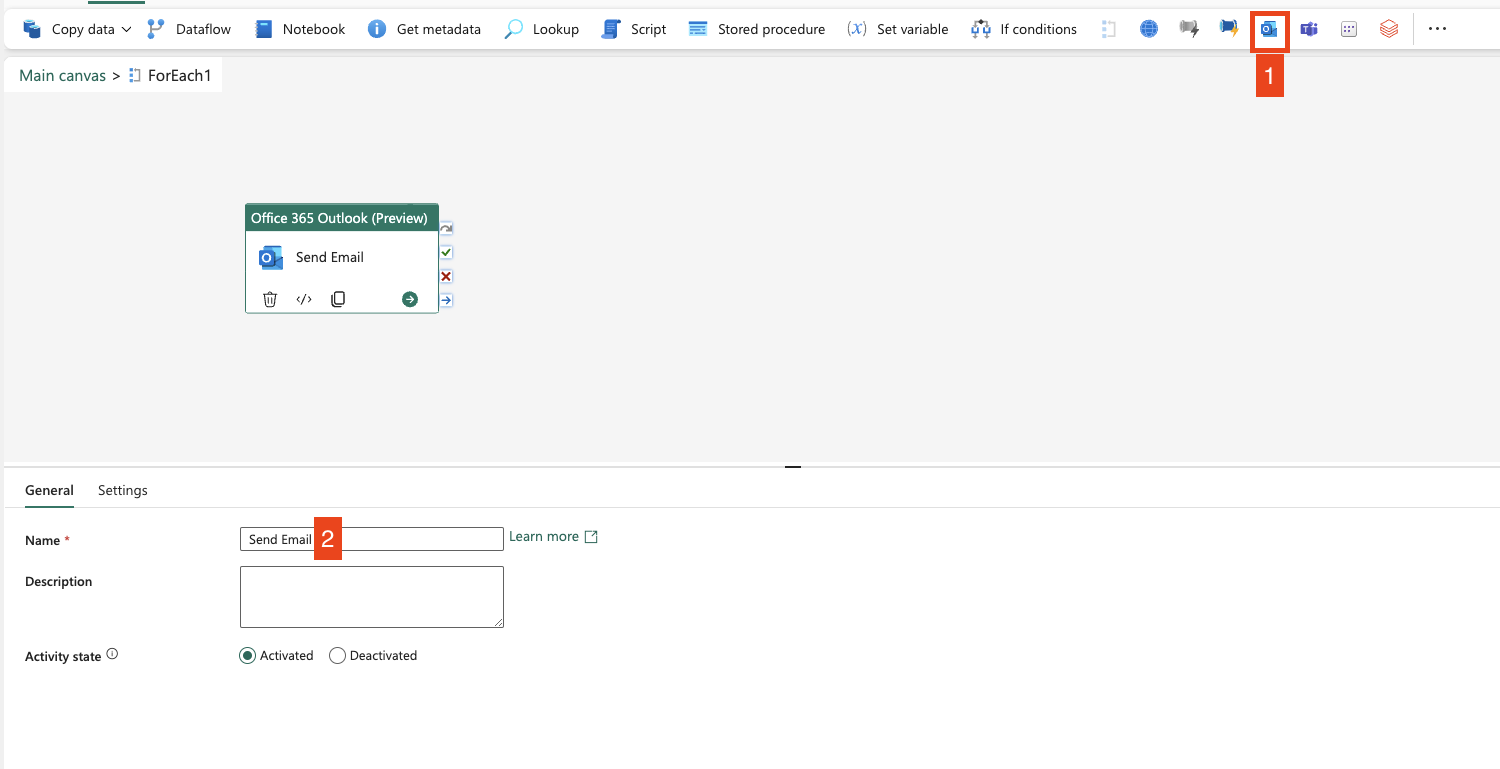Screen dimensions: 1500x769
Task: Click the red X On fail connector
Action: pyautogui.click(x=446, y=276)
